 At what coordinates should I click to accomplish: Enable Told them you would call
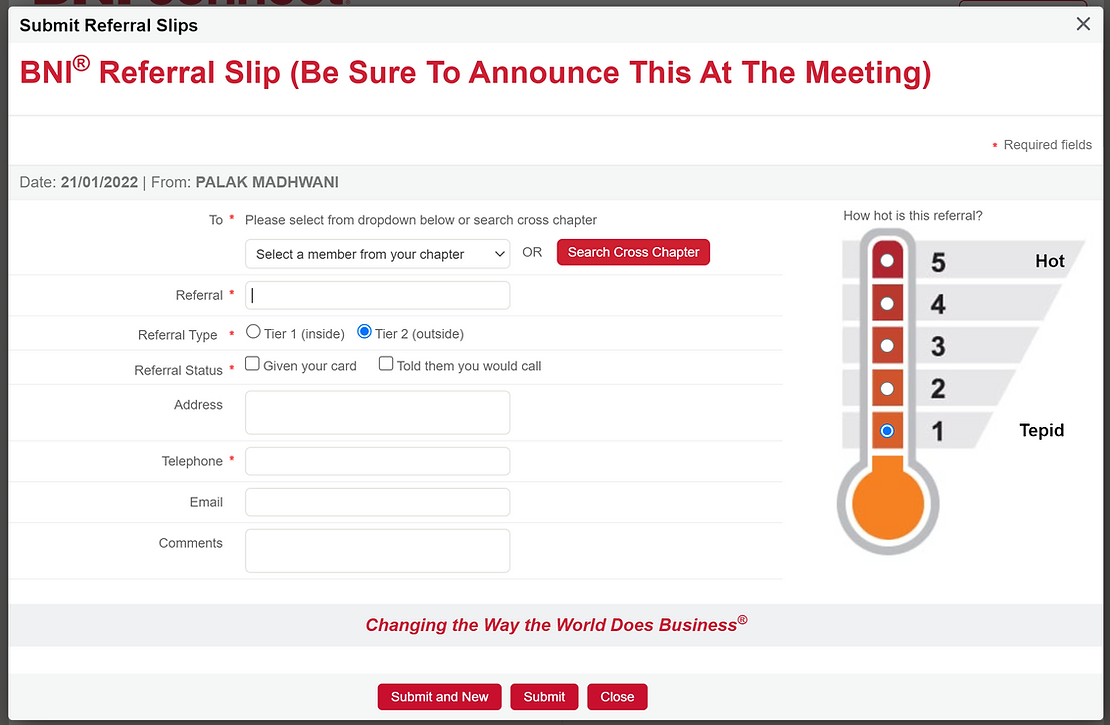[386, 364]
